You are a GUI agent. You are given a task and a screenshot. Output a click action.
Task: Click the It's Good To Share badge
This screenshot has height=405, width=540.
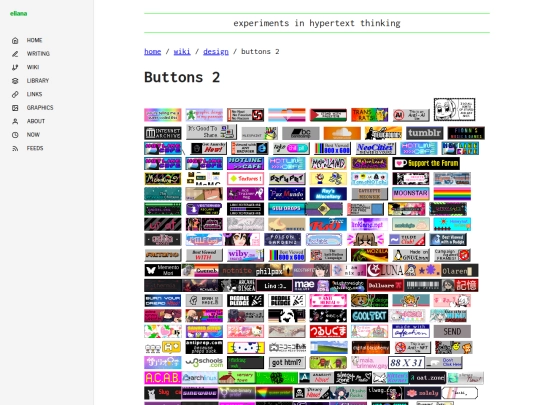(x=211, y=132)
